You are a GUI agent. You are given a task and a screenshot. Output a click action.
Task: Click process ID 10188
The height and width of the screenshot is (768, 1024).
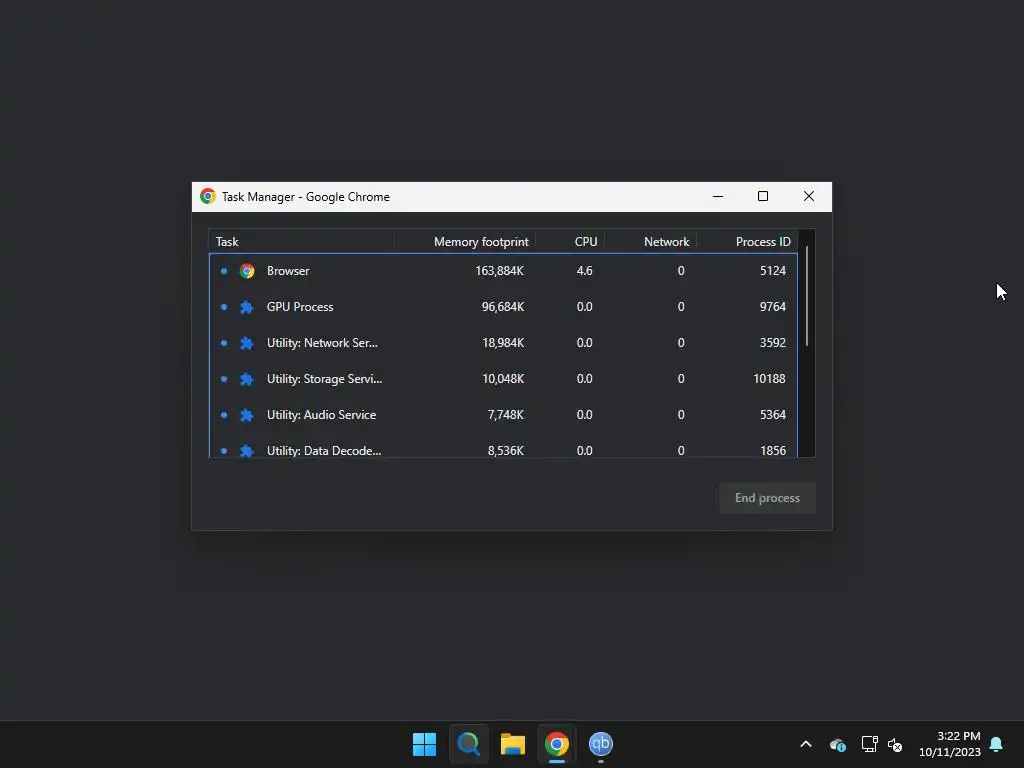(769, 379)
